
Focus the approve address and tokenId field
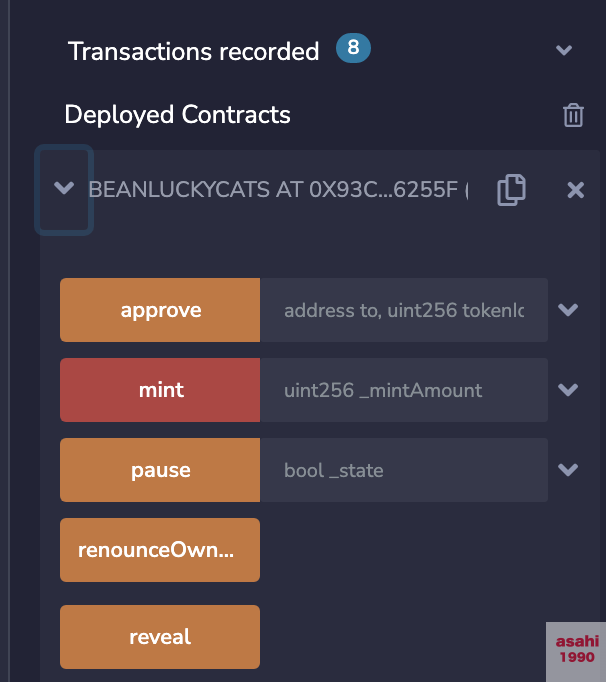404,310
